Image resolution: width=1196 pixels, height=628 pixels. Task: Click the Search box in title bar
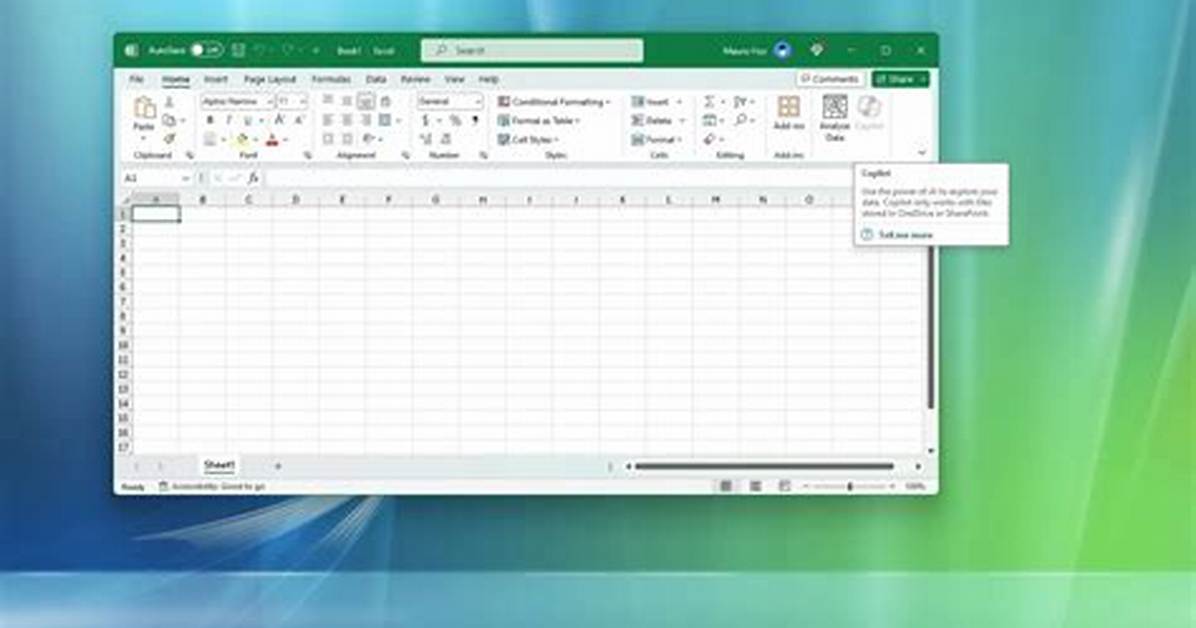pyautogui.click(x=532, y=50)
